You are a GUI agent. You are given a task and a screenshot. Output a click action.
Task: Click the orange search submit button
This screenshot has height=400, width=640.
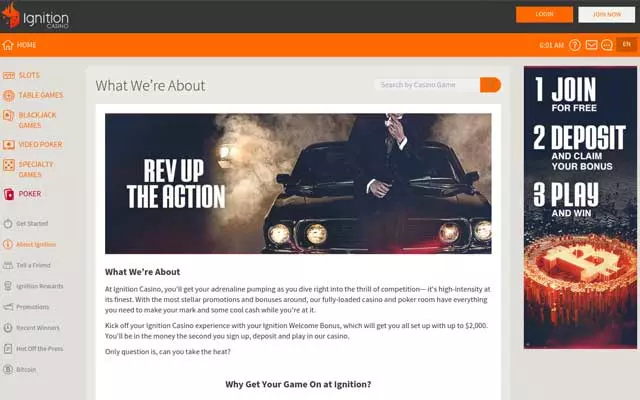(x=490, y=85)
